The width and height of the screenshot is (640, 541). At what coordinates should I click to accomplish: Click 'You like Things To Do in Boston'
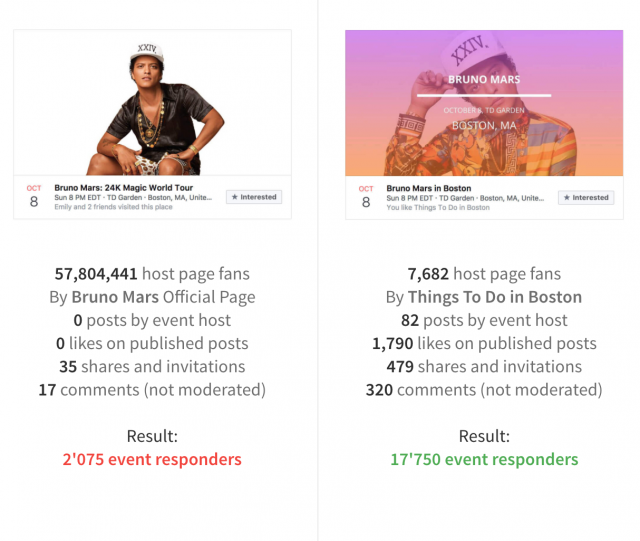pyautogui.click(x=438, y=207)
